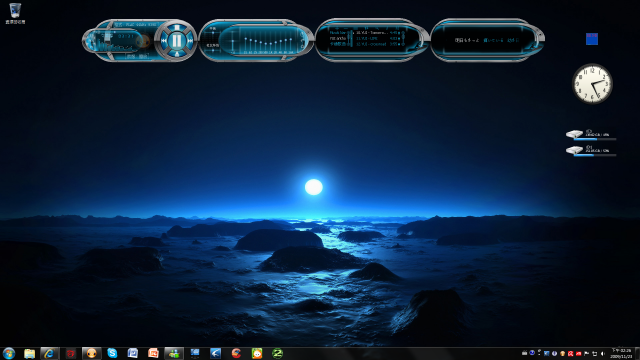This screenshot has height=360, width=640.
Task: Click the small blue square gadget near clock
Action: [x=592, y=39]
